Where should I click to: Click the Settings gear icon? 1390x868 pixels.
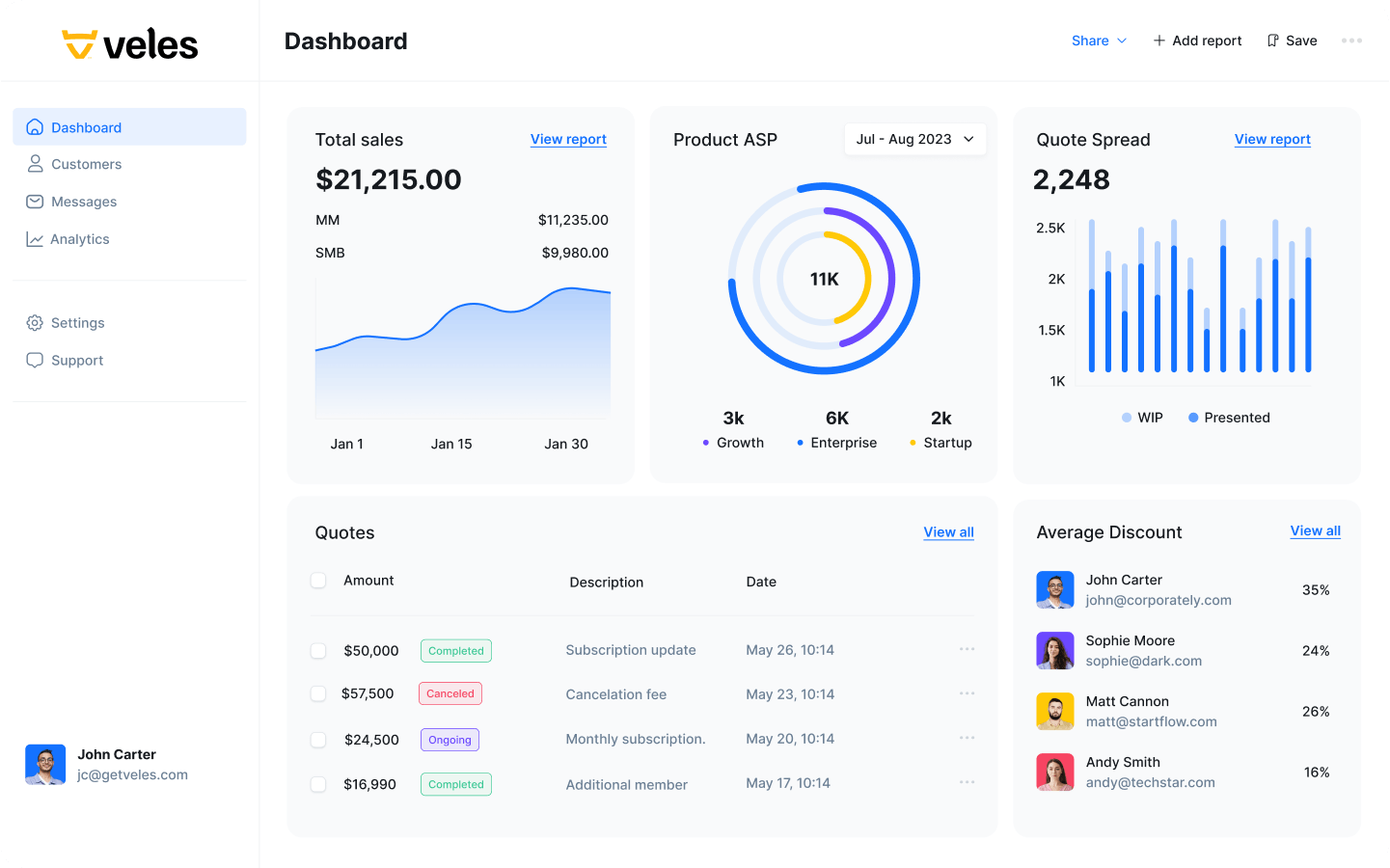35,322
